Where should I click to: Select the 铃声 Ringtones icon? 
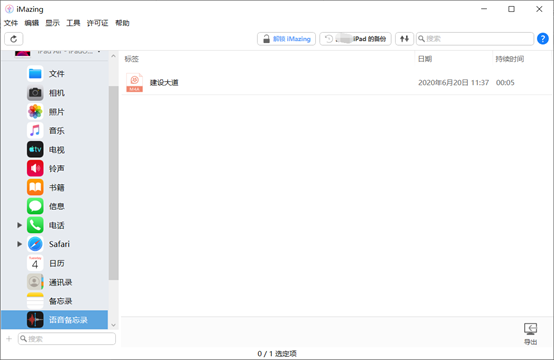[x=35, y=168]
